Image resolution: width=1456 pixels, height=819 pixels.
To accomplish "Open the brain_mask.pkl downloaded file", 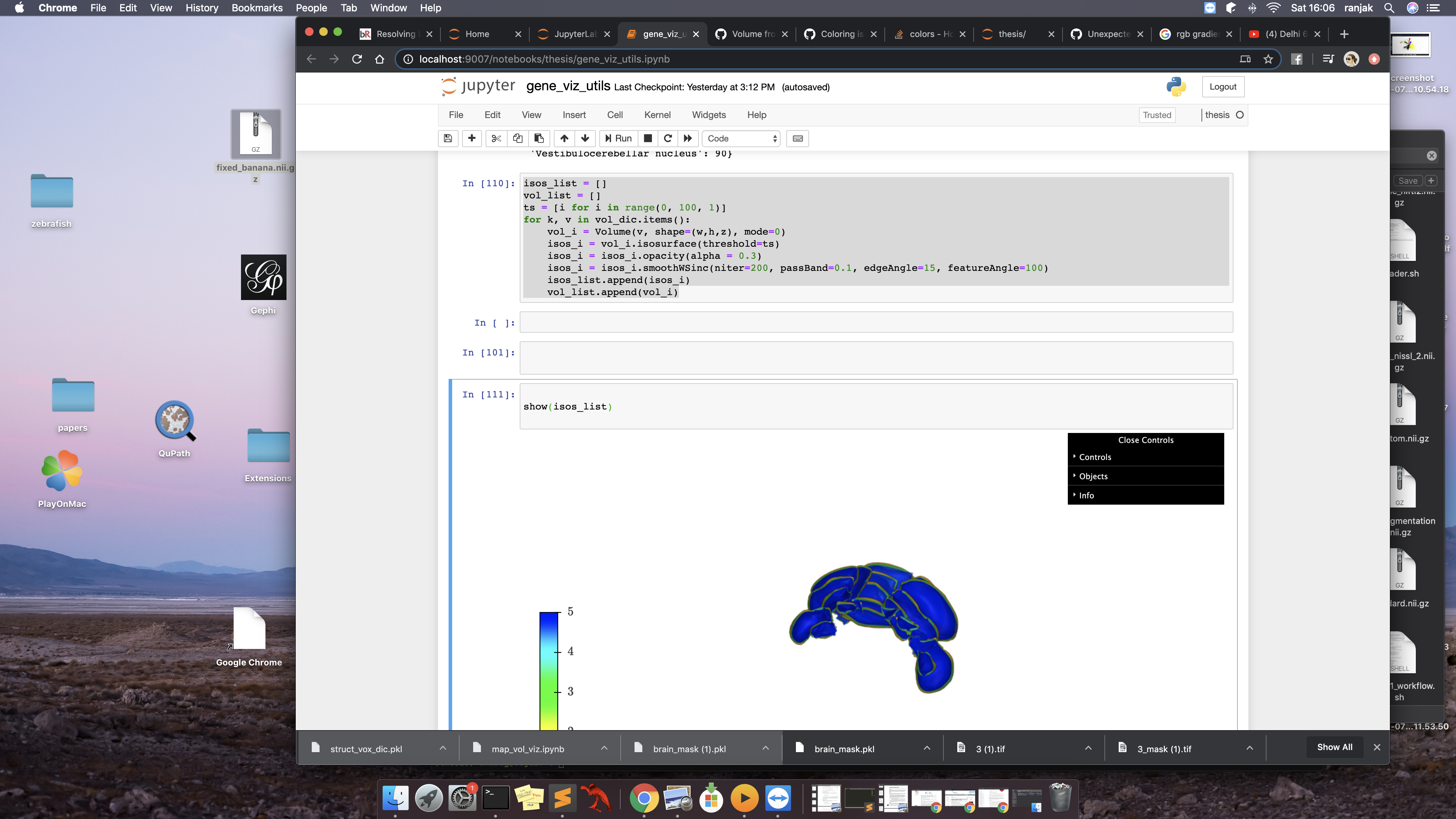I will tap(844, 749).
